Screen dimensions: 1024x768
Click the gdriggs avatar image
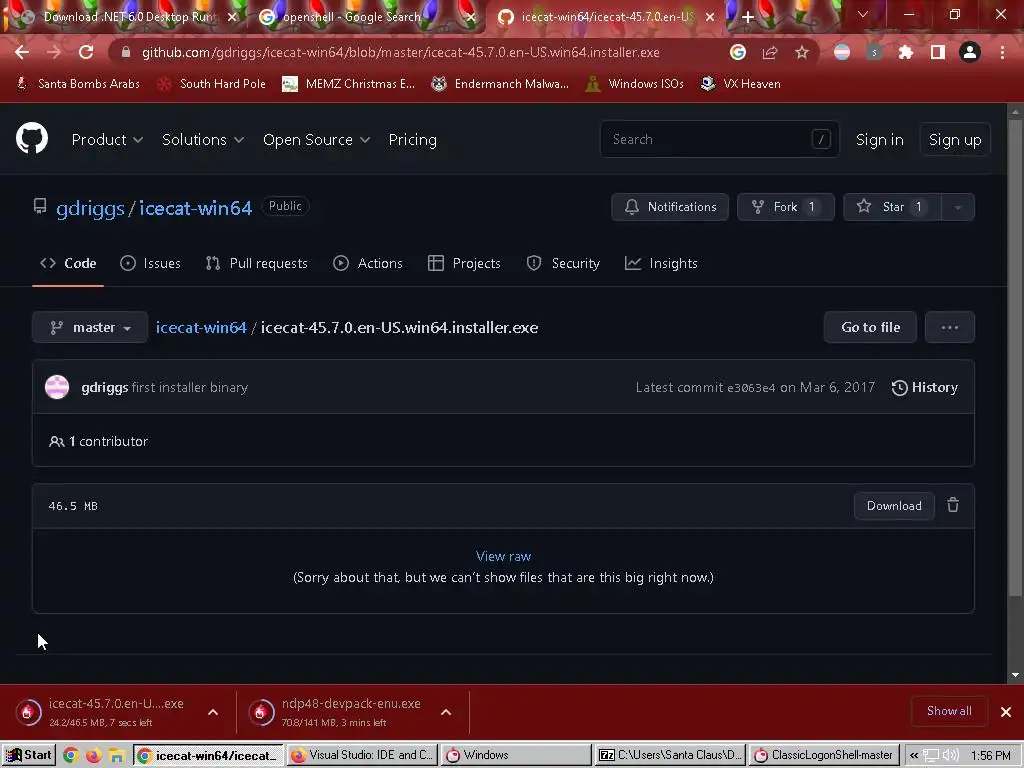coord(57,387)
